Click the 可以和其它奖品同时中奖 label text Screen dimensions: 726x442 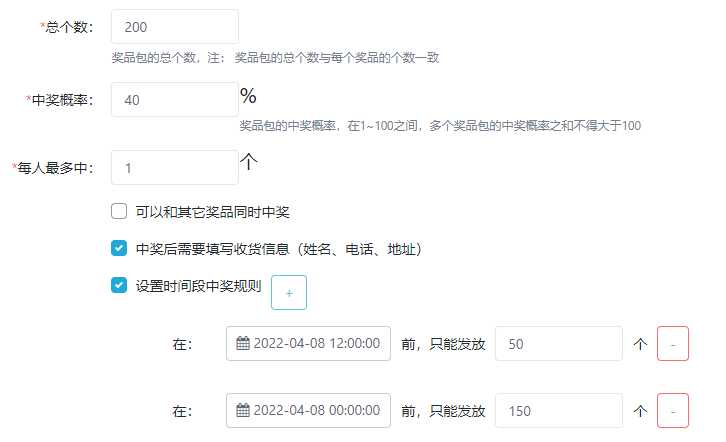point(212,211)
